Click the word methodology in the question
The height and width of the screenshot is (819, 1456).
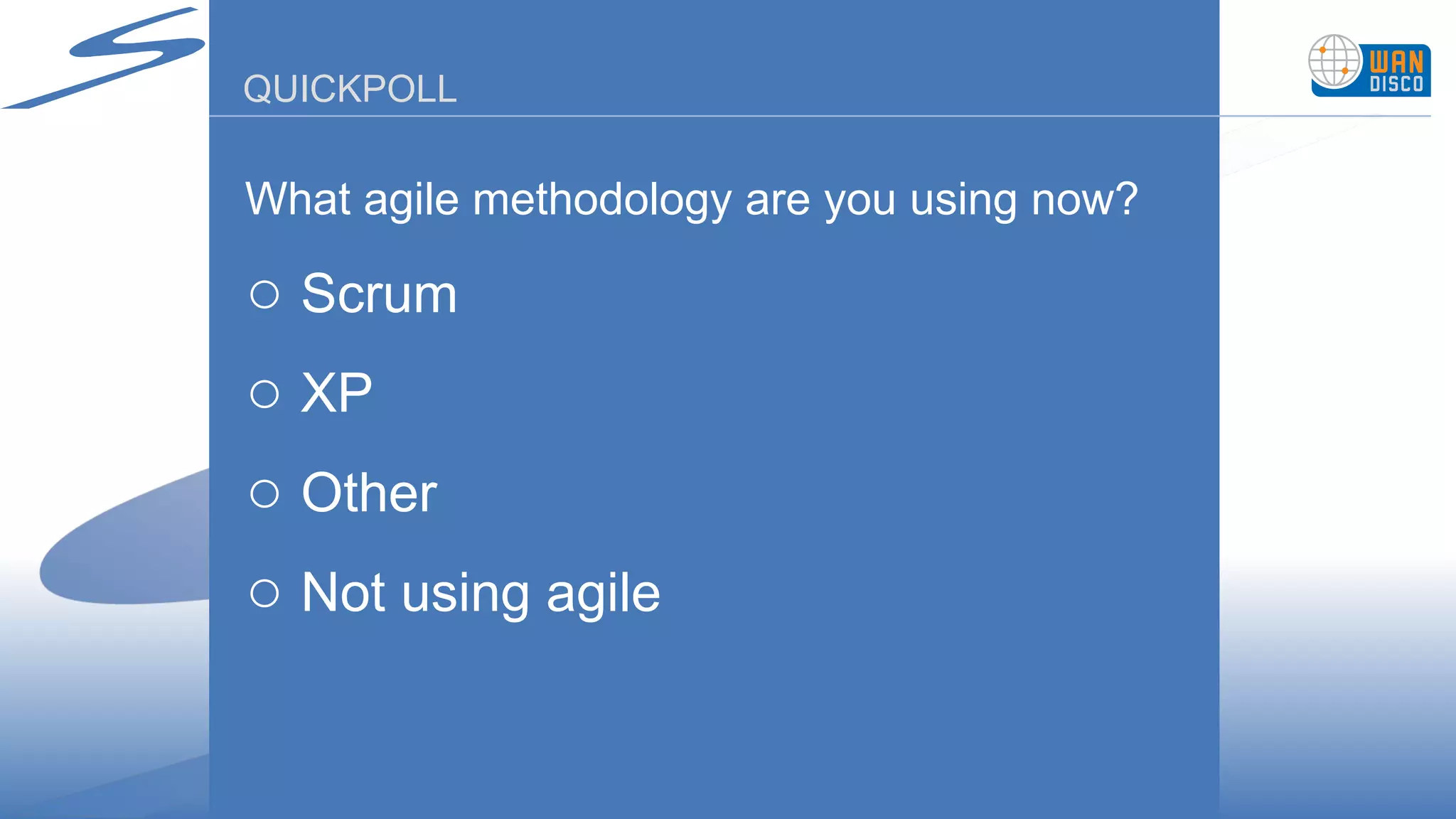pyautogui.click(x=601, y=200)
